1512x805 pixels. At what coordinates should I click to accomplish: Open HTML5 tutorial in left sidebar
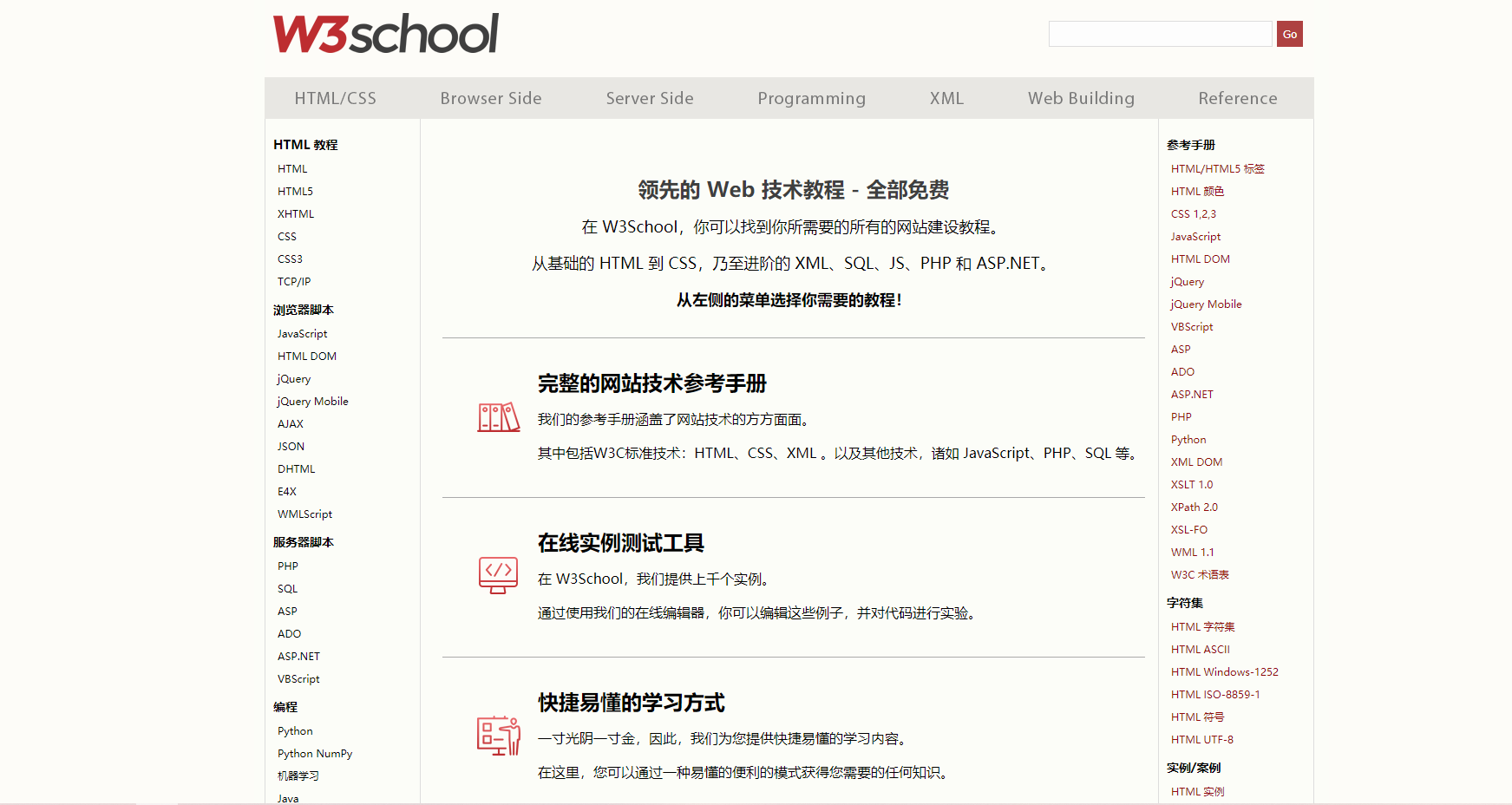[295, 191]
